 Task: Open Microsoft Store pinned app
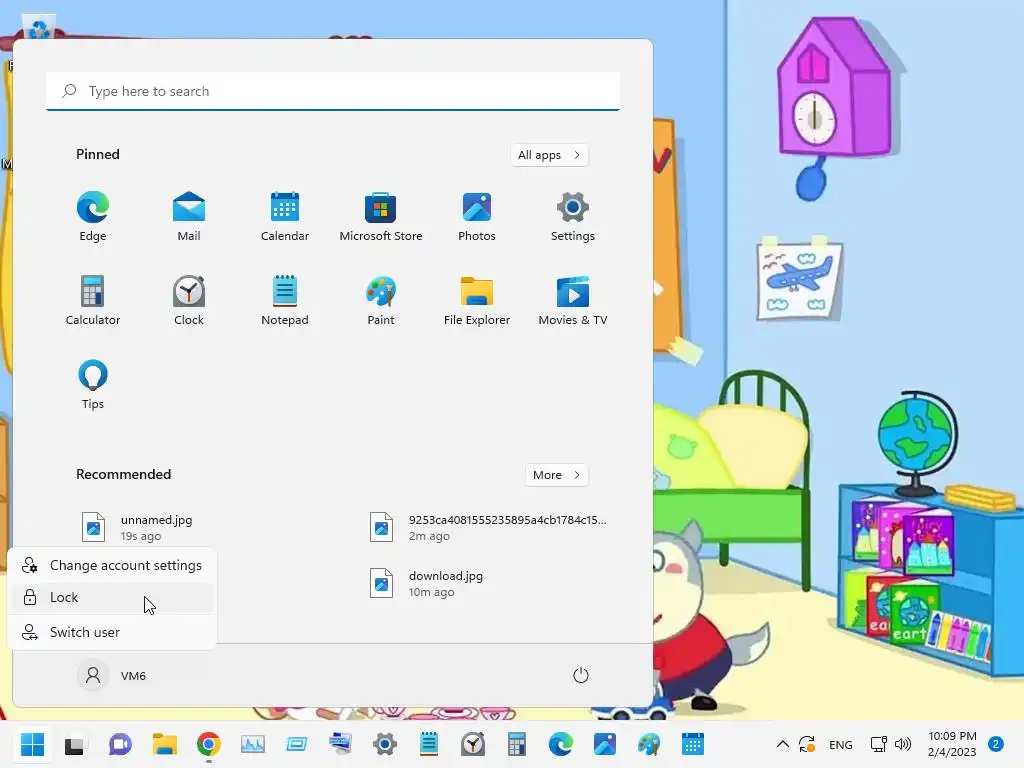[381, 217]
